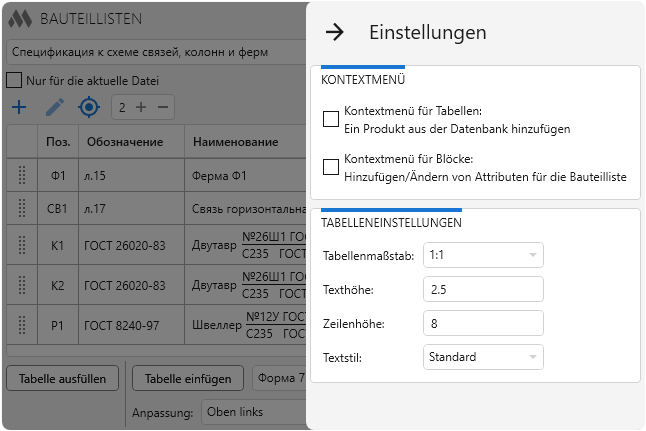Screen dimensions: 646x431
Task: Click the Tabelle einfügen button
Action: tap(188, 378)
